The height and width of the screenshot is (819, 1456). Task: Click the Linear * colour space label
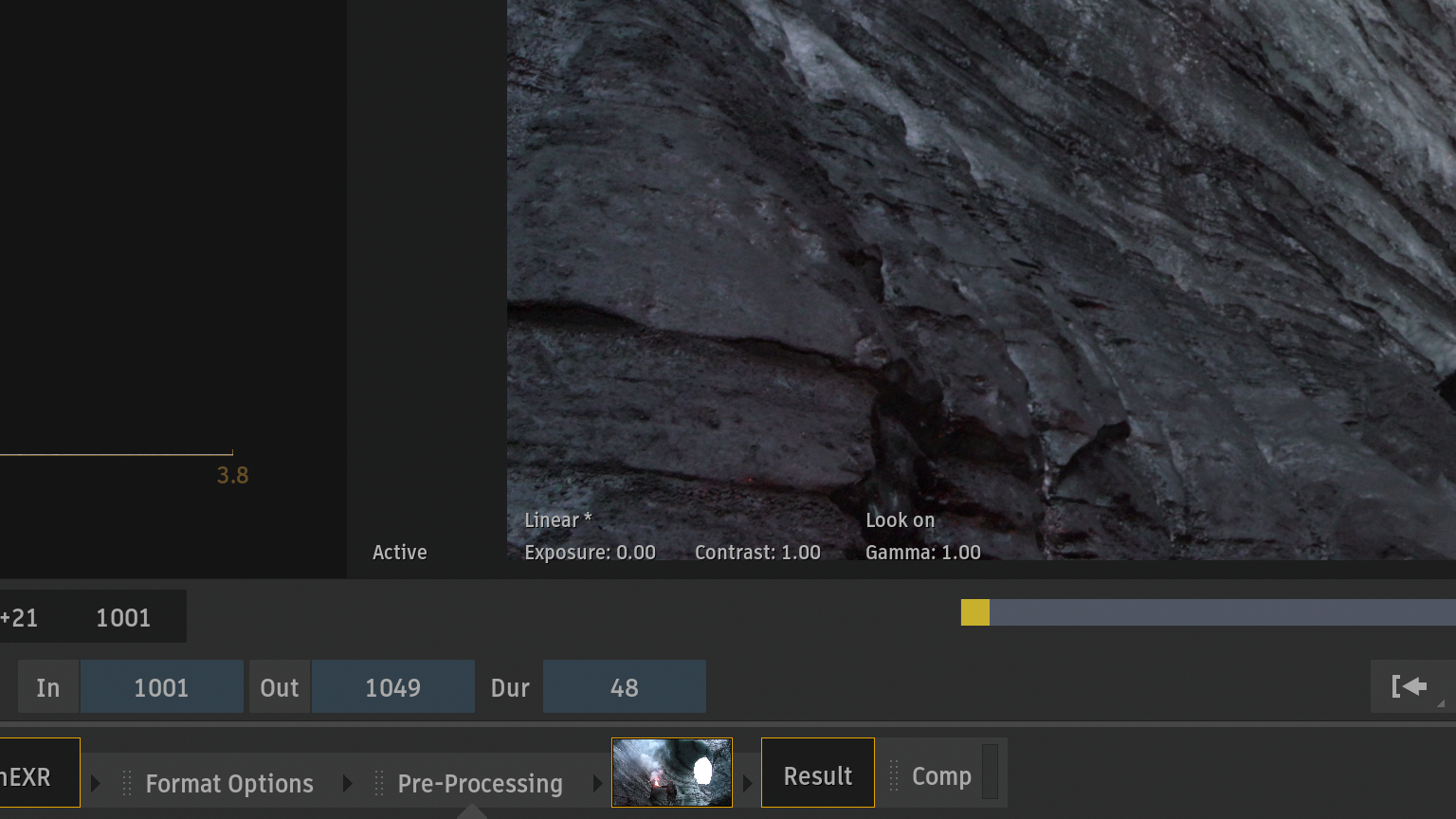[558, 520]
